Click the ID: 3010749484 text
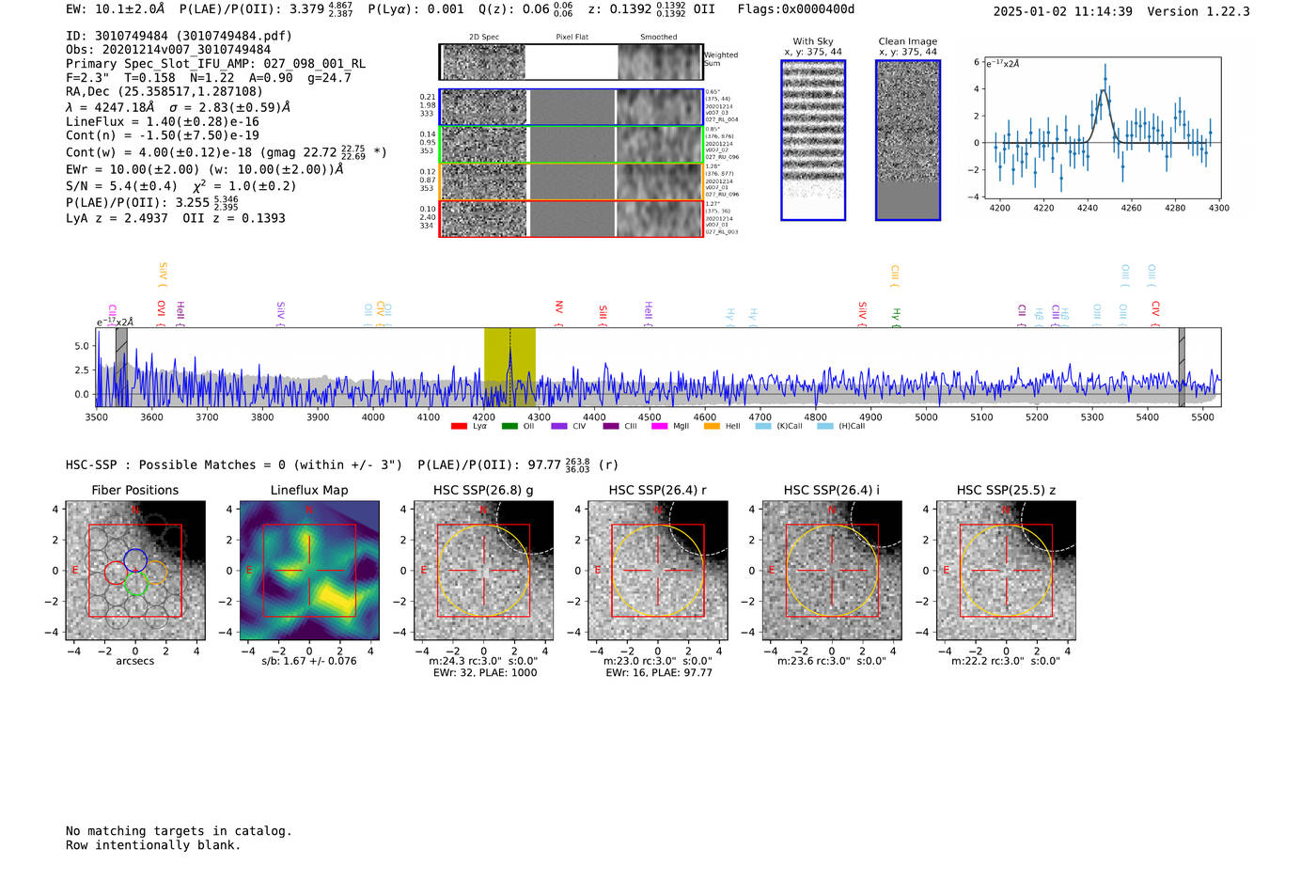 pos(179,36)
